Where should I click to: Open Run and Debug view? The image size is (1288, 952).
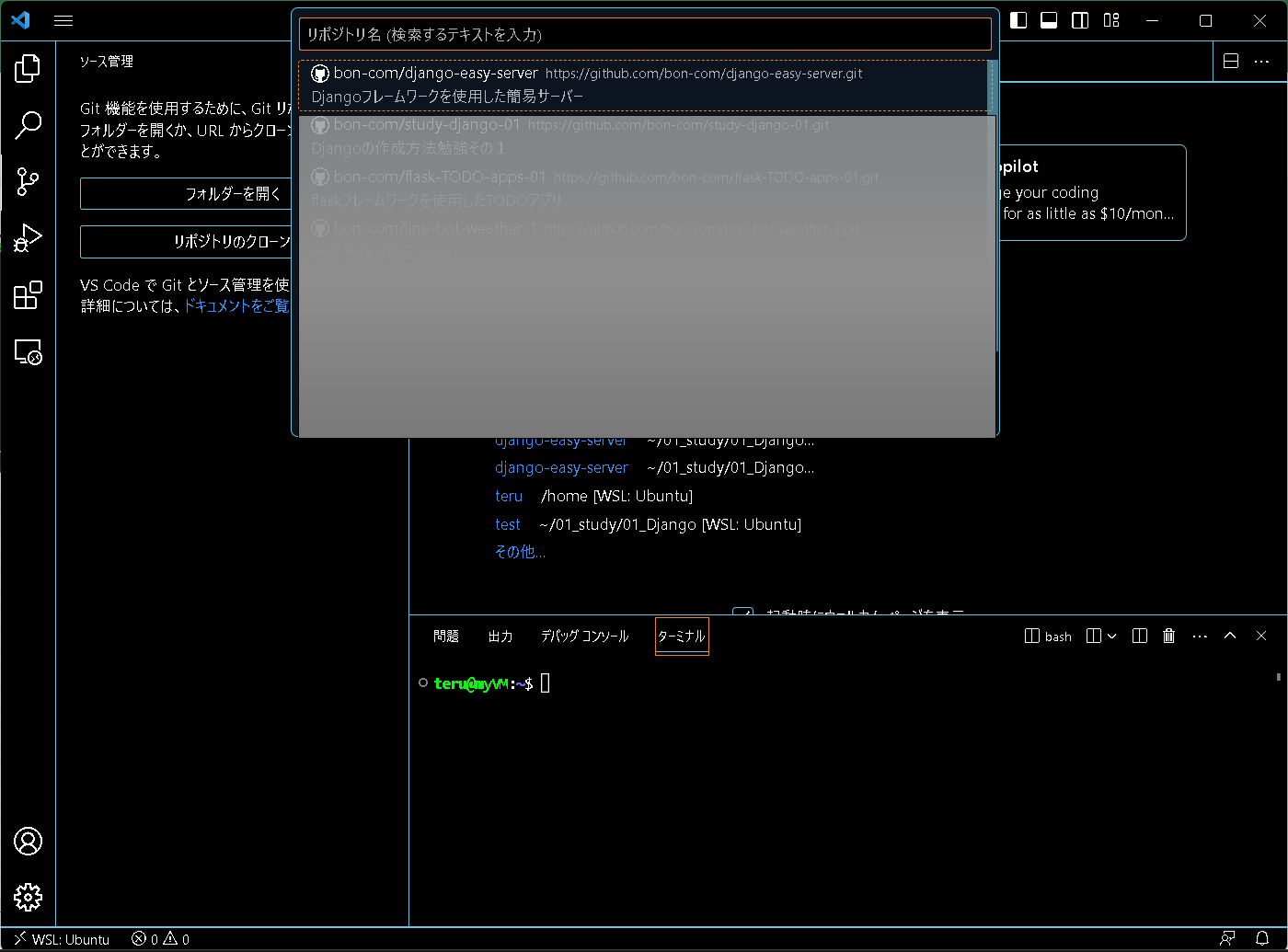click(x=28, y=238)
